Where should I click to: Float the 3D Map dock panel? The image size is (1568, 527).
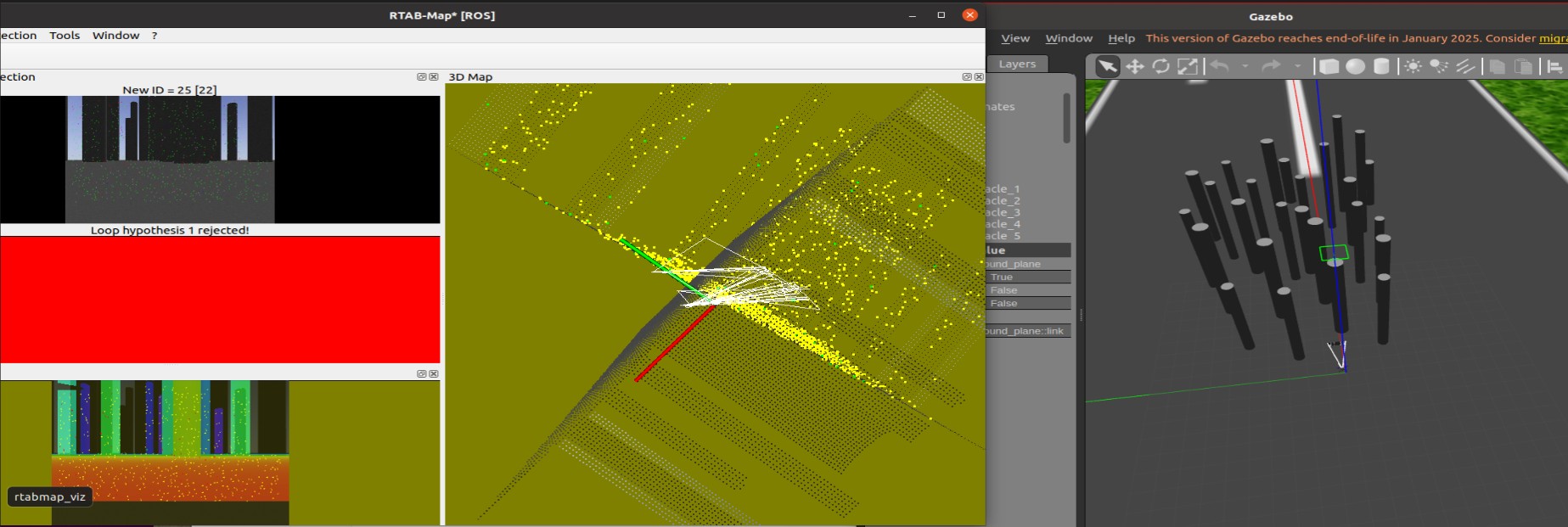pyautogui.click(x=966, y=77)
